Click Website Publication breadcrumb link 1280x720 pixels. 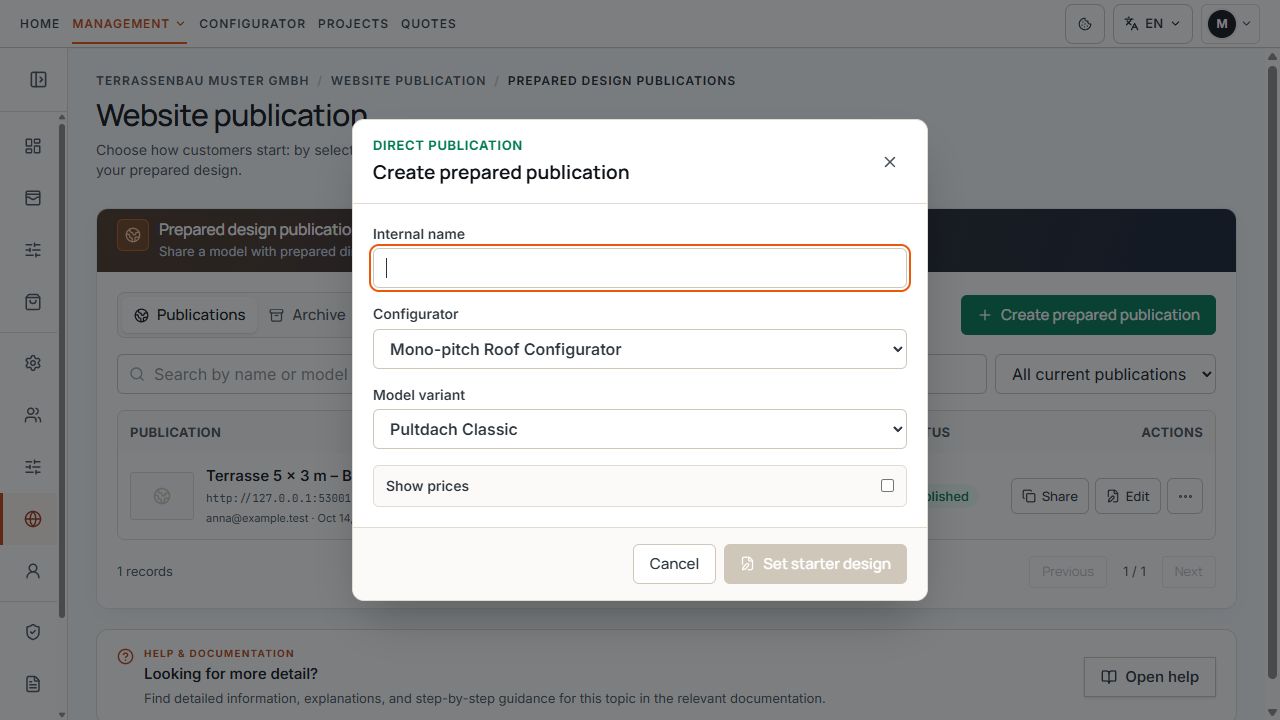[408, 80]
